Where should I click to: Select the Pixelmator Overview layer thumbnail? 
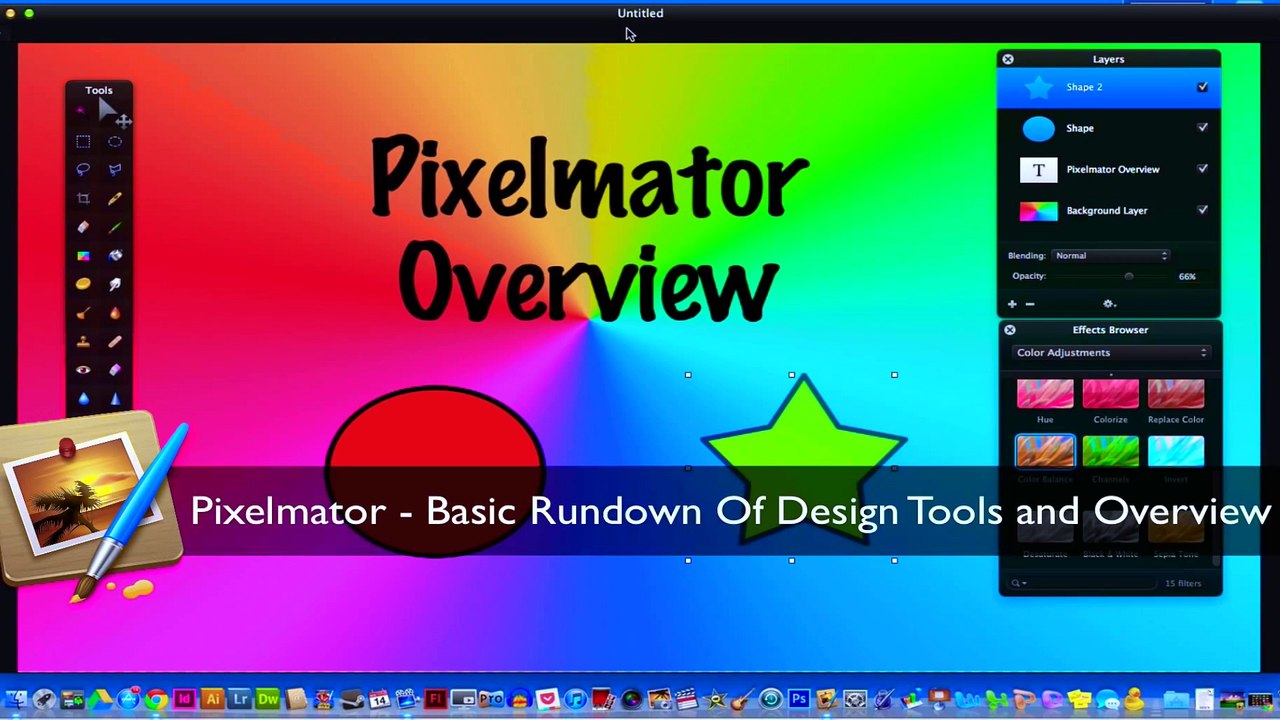click(x=1038, y=170)
